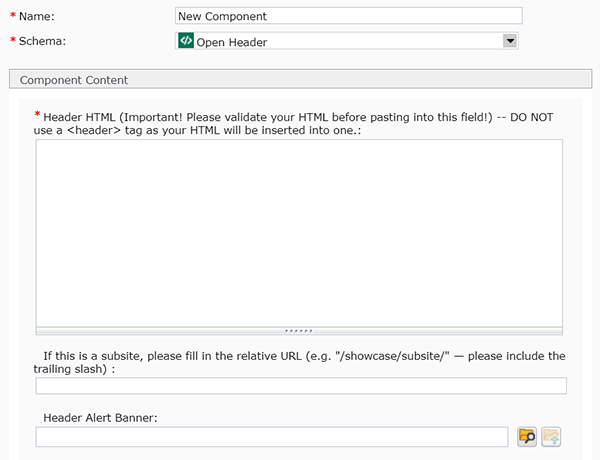Click inside the Header HTML text area
The image size is (600, 460).
point(299,231)
